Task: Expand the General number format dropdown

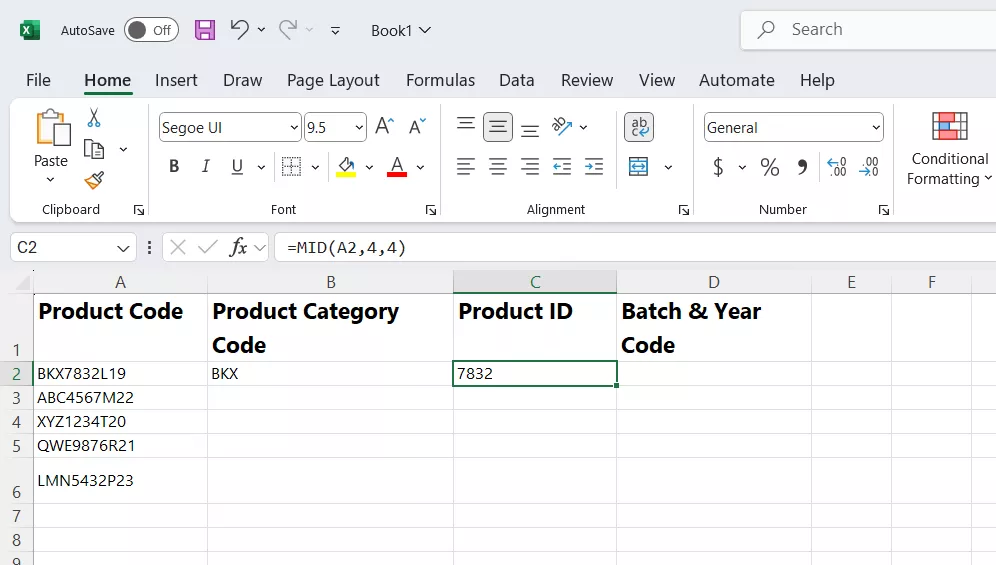Action: (876, 128)
